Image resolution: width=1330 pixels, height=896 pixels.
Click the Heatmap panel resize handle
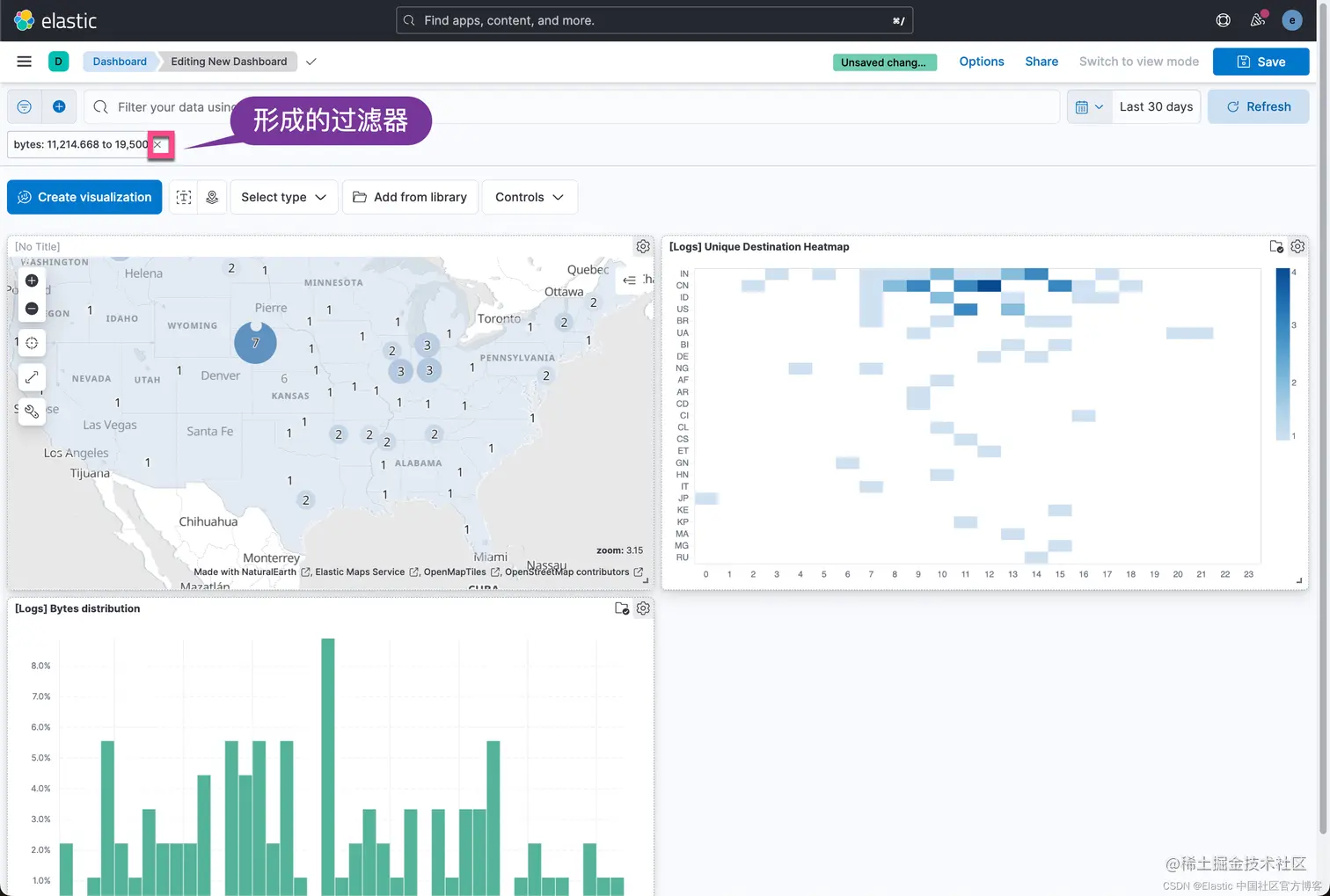click(x=1300, y=580)
